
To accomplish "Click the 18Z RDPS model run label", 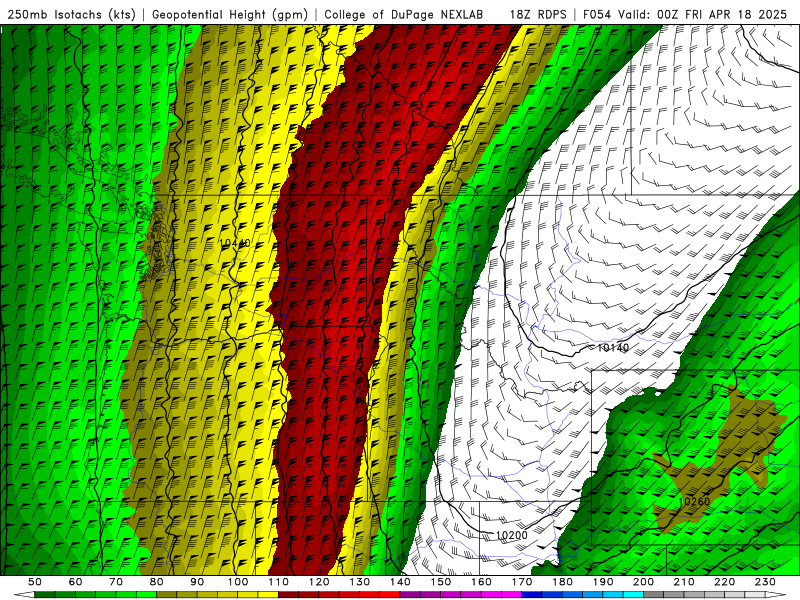I will pos(538,15).
